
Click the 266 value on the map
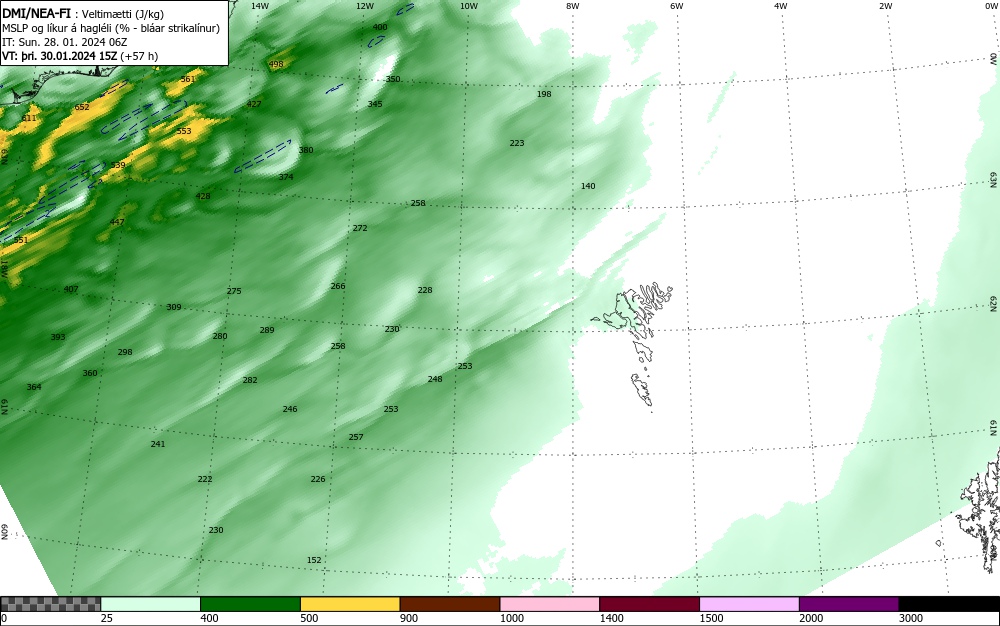pyautogui.click(x=337, y=286)
